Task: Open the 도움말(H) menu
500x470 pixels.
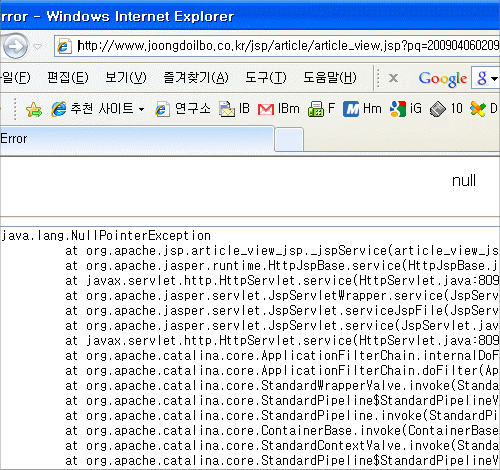Action: (x=330, y=78)
